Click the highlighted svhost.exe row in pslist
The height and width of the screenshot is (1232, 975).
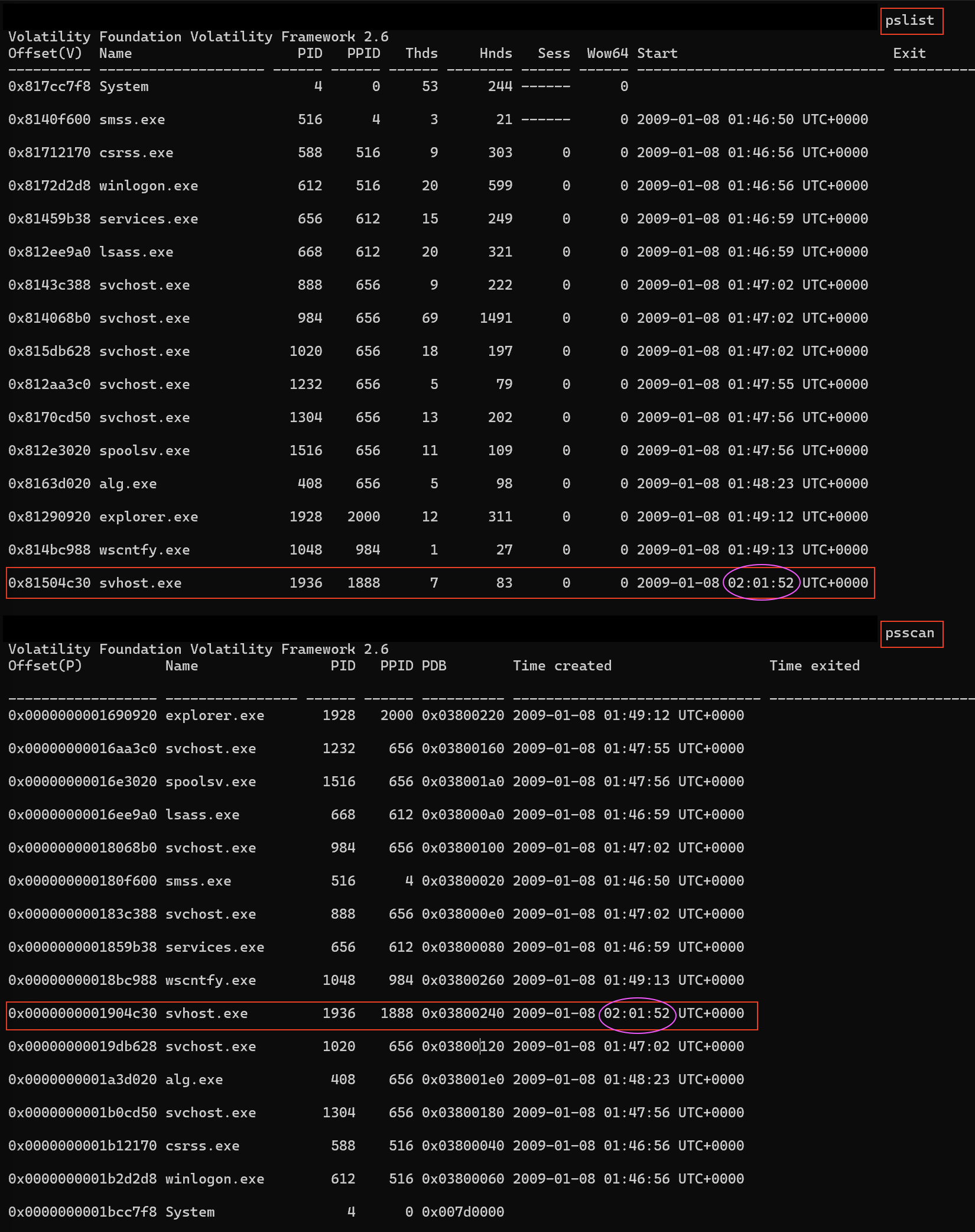(236, 583)
